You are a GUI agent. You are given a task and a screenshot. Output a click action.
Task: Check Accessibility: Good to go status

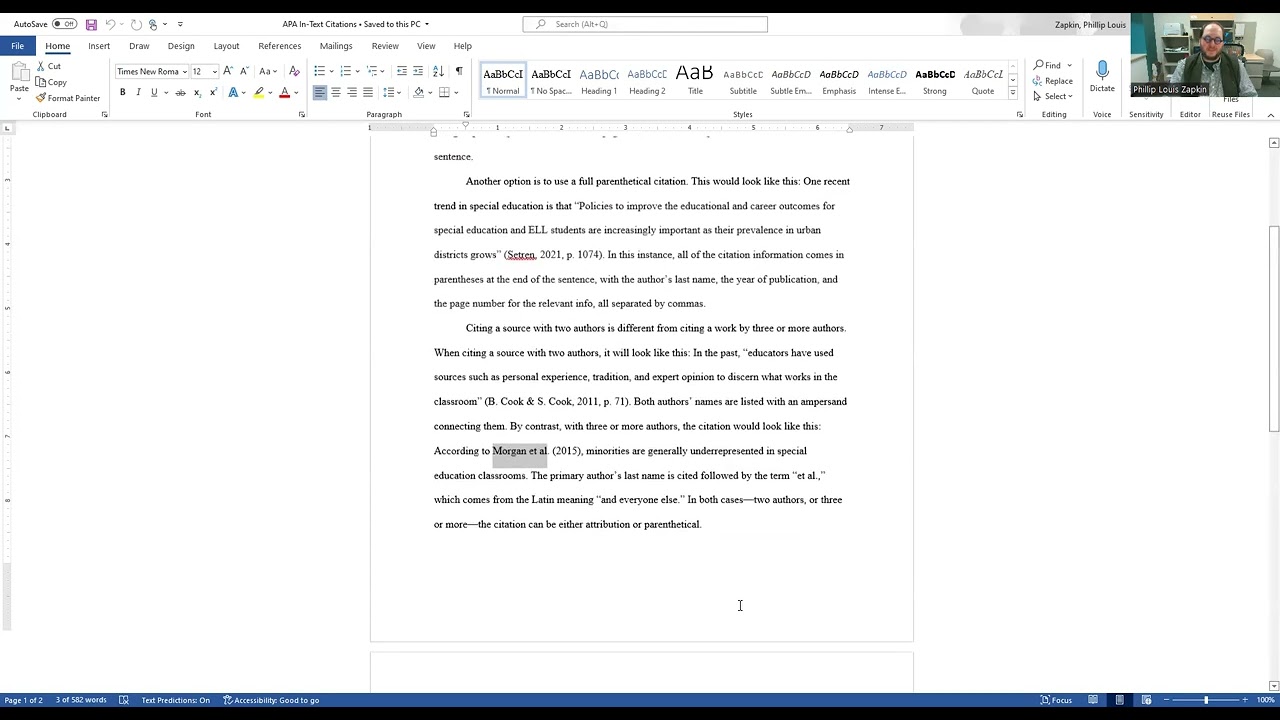(x=271, y=700)
